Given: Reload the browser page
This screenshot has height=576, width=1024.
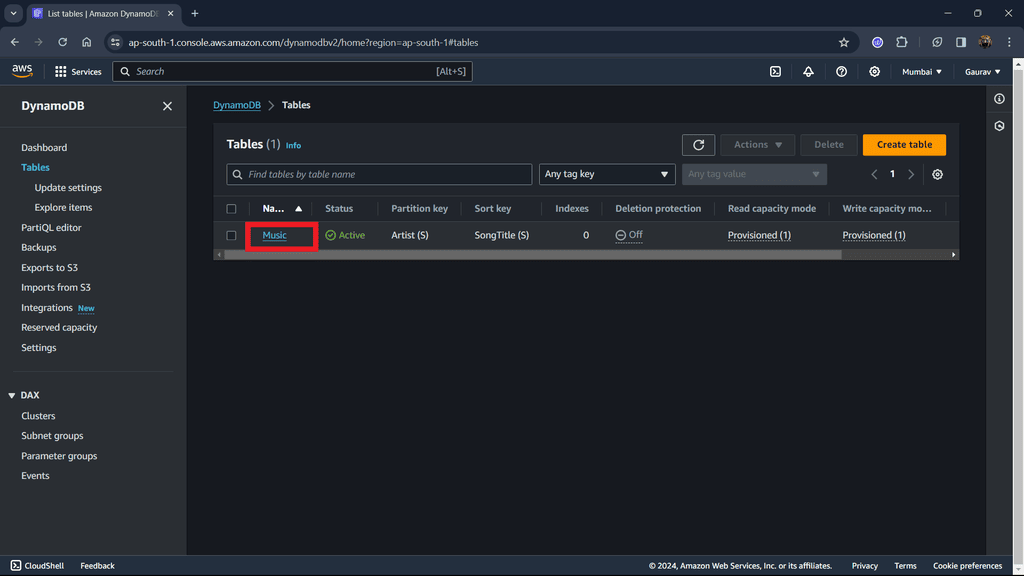Looking at the screenshot, I should pyautogui.click(x=63, y=42).
